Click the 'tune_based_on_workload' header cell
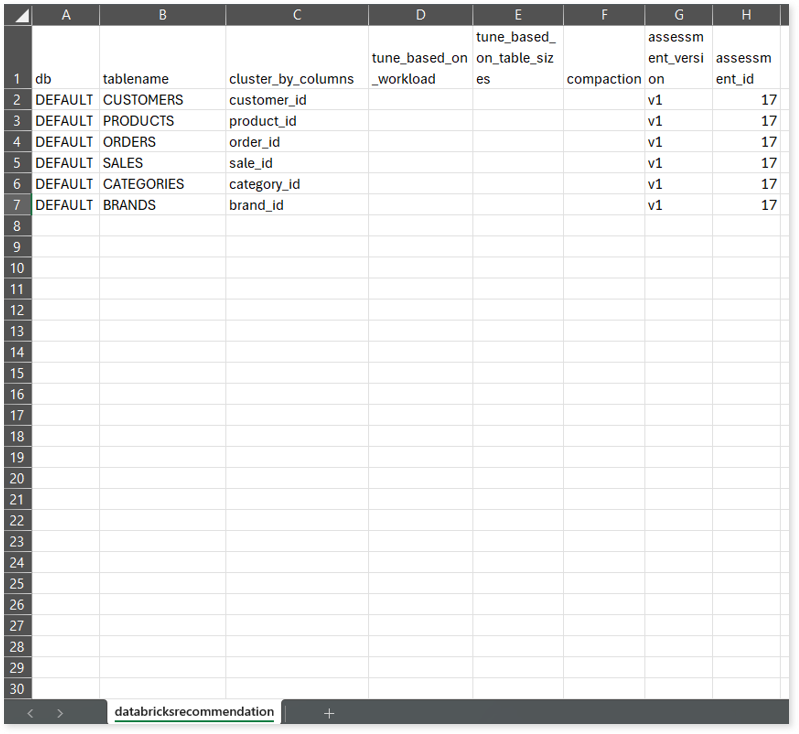Viewport: 799px width, 734px height. pos(420,57)
